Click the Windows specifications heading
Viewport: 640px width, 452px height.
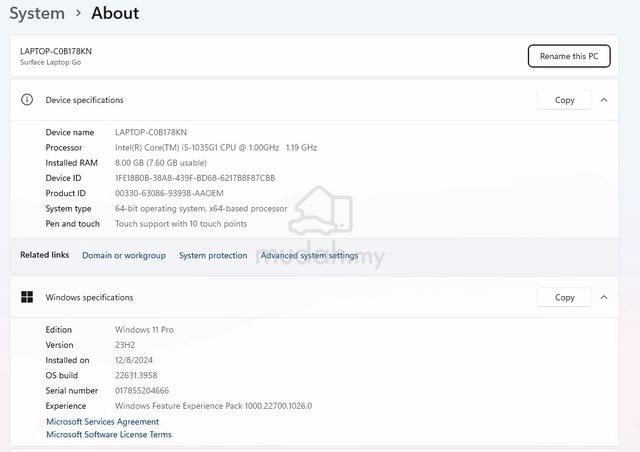pos(89,297)
